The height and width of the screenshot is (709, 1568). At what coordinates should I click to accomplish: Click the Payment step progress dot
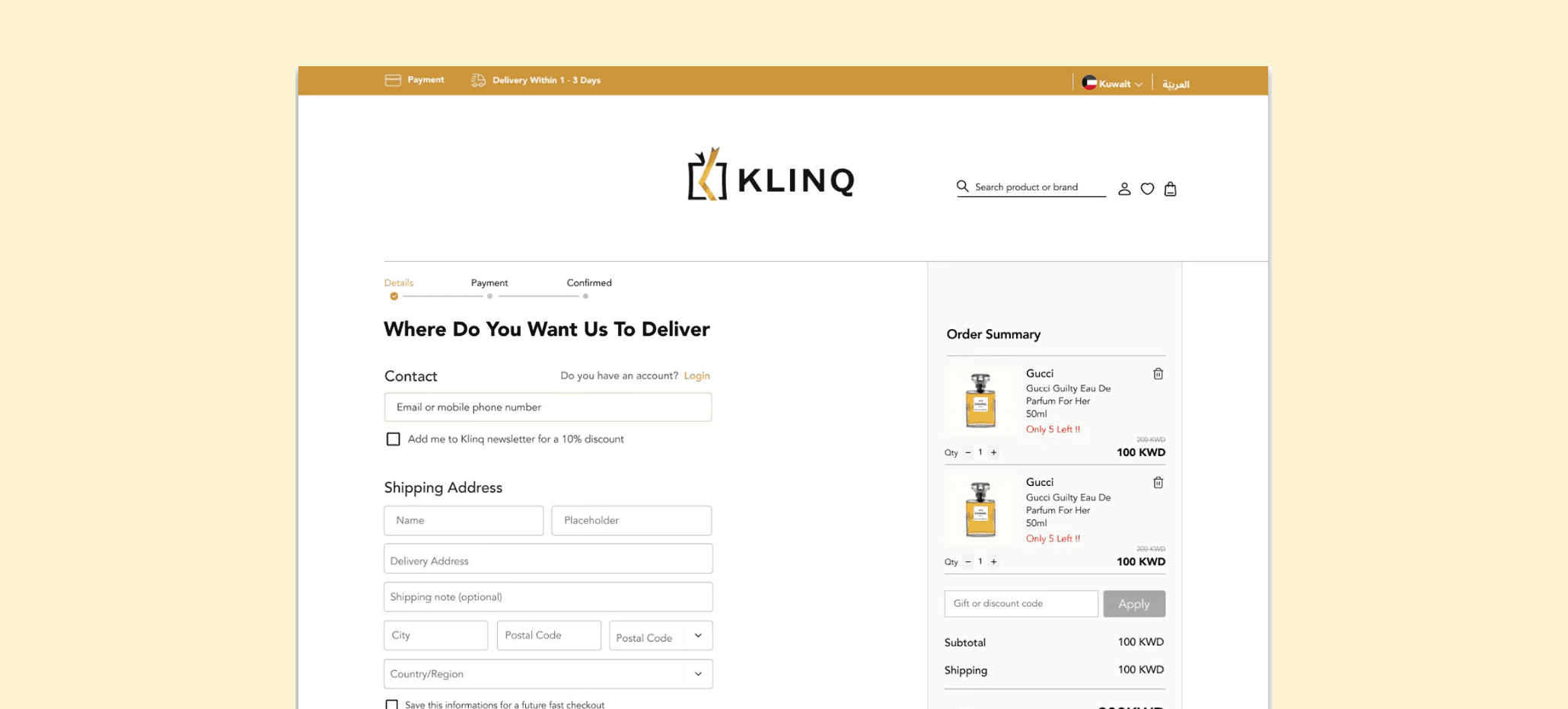click(x=489, y=296)
